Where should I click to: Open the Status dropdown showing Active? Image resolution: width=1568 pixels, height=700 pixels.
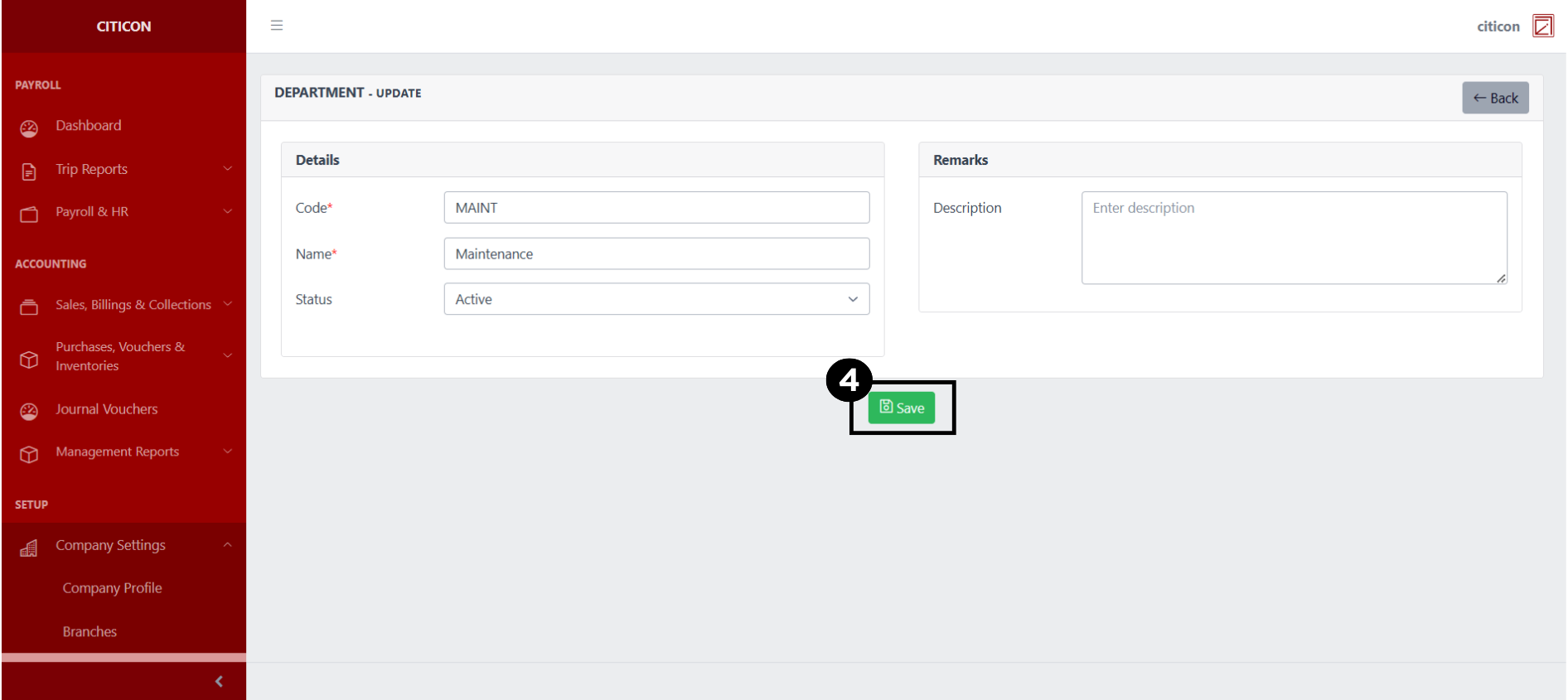point(656,299)
